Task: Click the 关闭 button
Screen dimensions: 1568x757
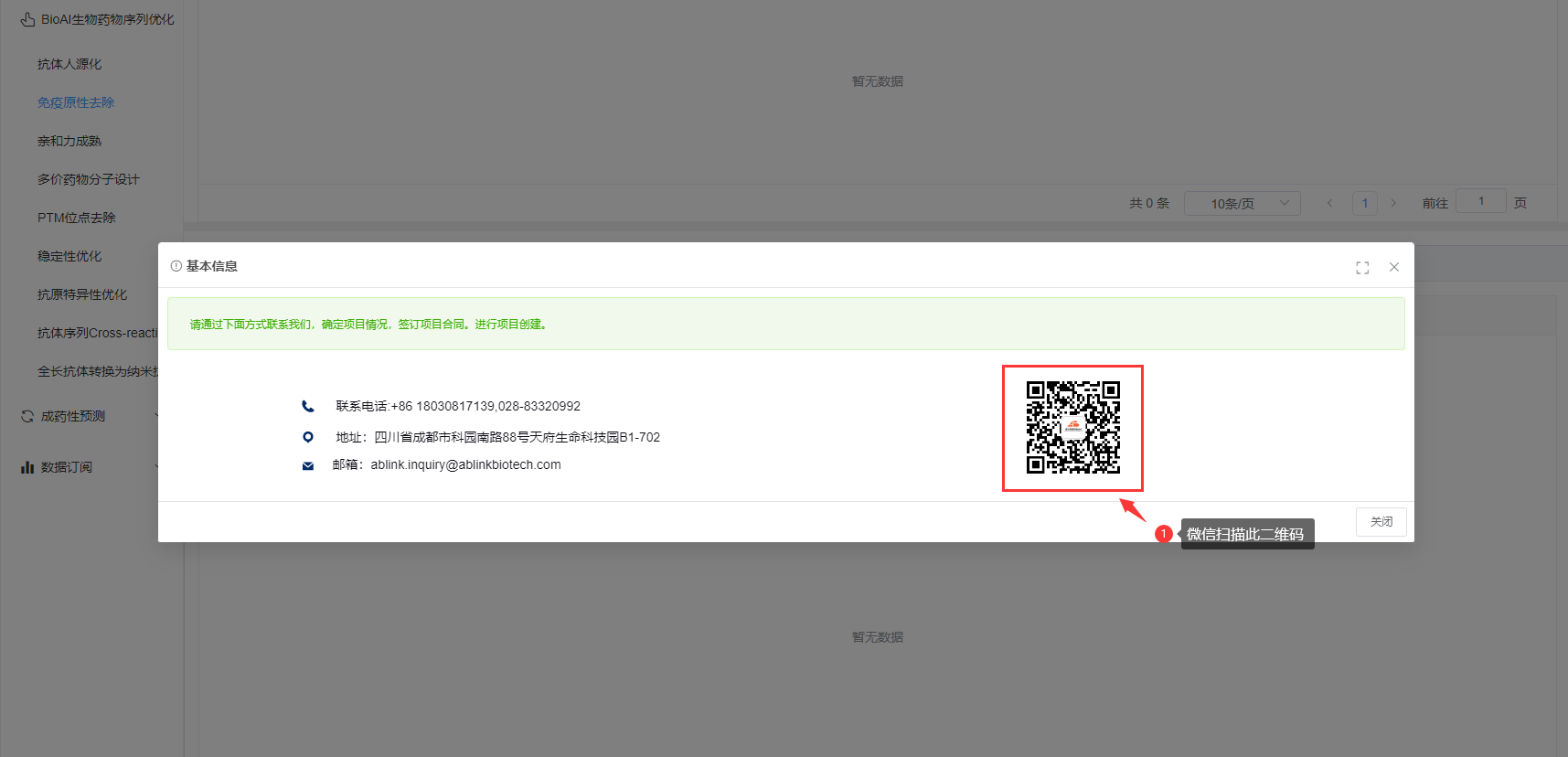Action: coord(1381,521)
